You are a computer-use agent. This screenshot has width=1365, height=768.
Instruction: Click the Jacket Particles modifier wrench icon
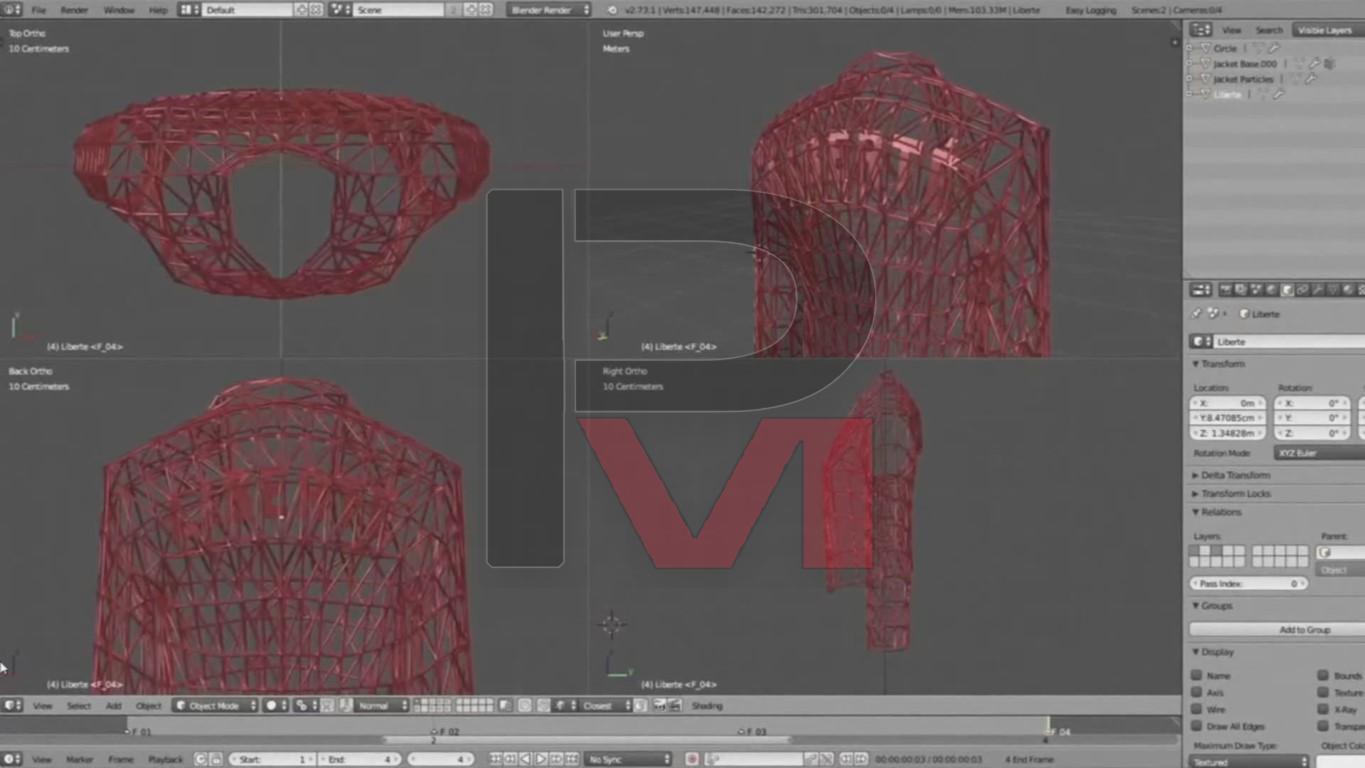(x=1310, y=79)
